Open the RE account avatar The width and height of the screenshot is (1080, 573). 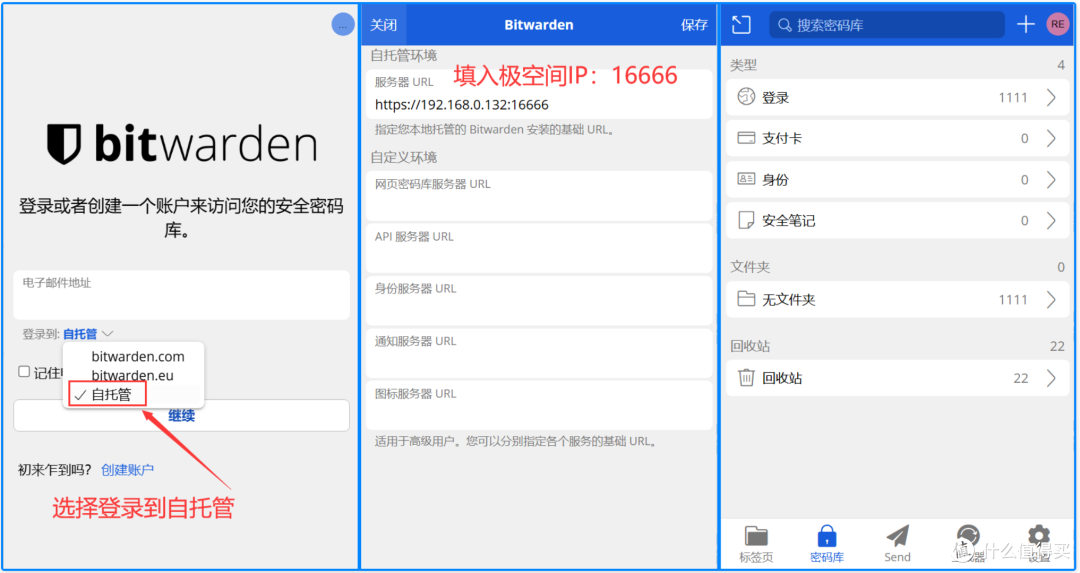[1058, 25]
